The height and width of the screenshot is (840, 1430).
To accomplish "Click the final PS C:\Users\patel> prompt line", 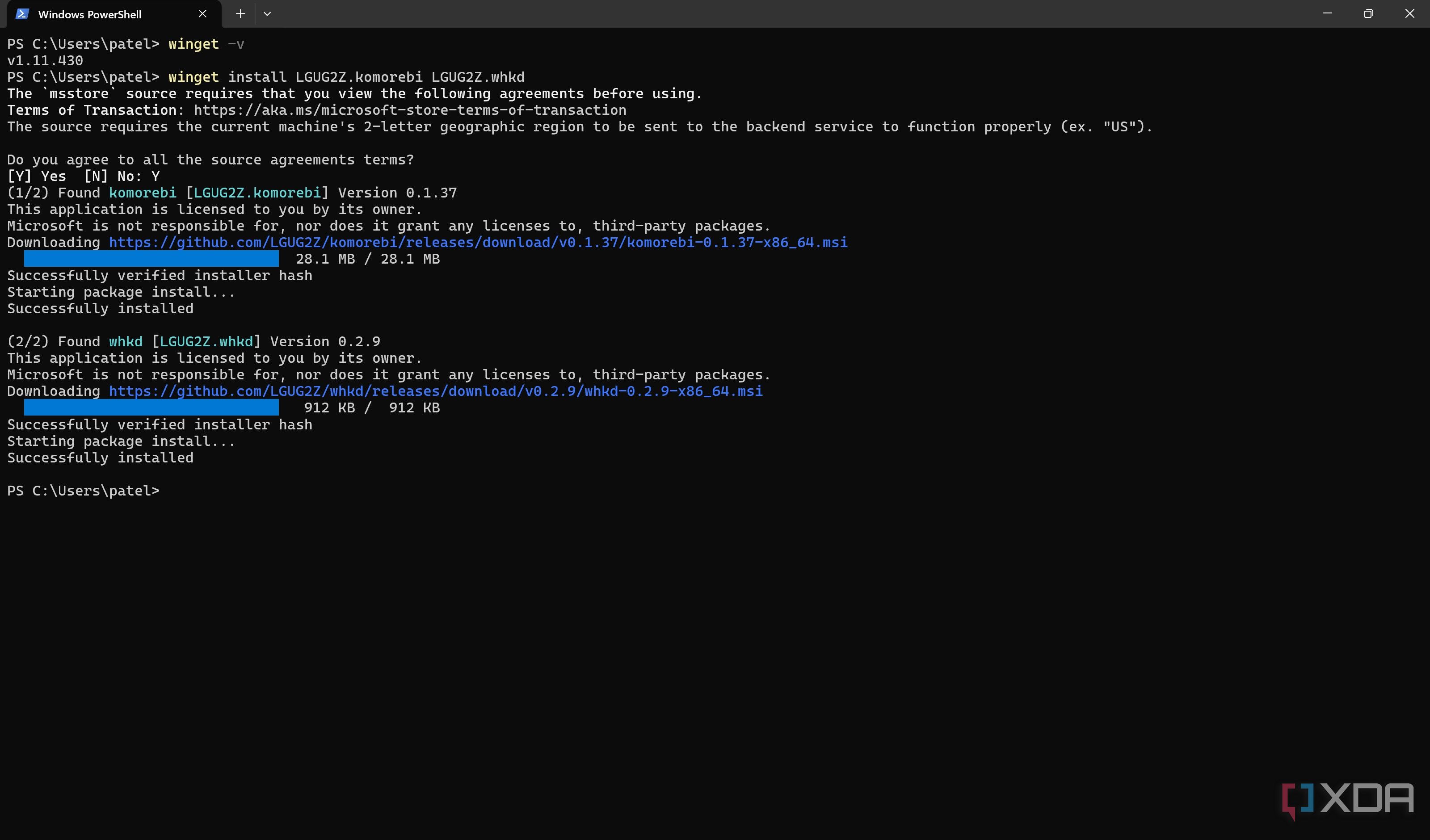I will click(x=84, y=491).
